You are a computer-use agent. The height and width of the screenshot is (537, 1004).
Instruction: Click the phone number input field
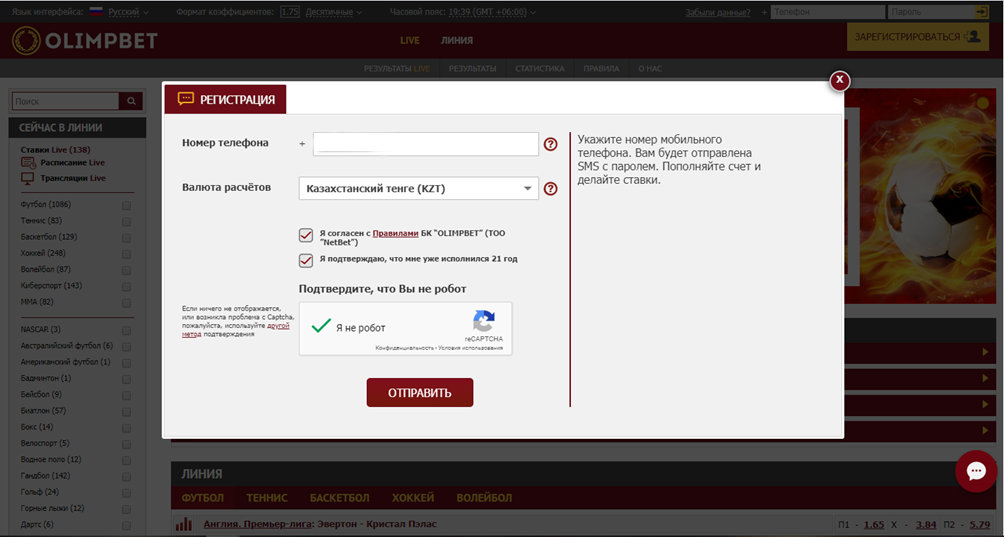click(x=425, y=144)
